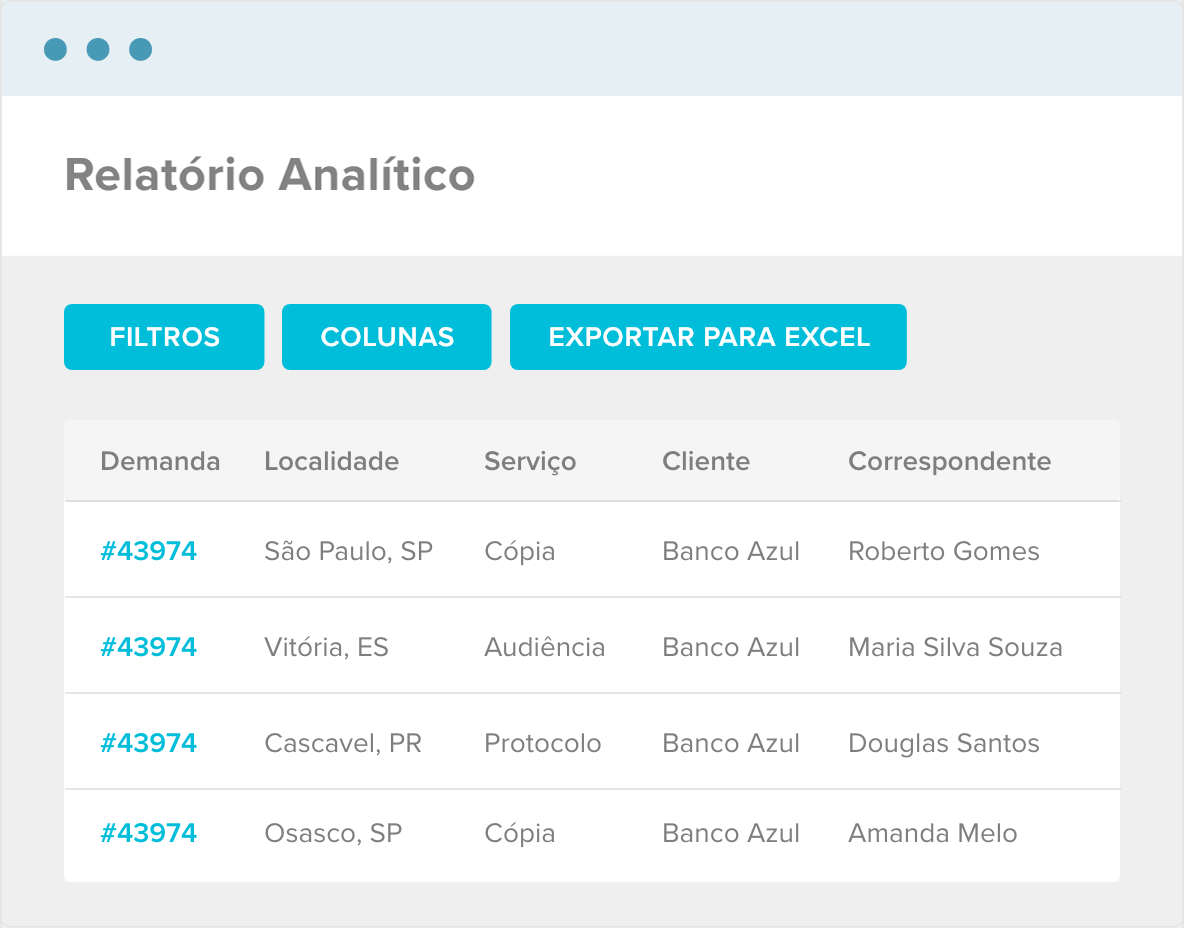
Task: Sort by the Demanda column header
Action: tap(160, 461)
